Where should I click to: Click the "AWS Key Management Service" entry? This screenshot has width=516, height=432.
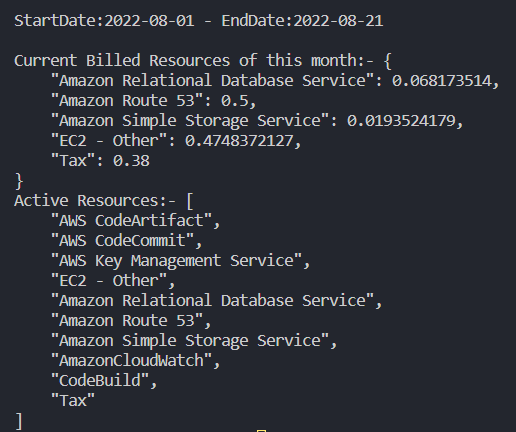point(176,261)
